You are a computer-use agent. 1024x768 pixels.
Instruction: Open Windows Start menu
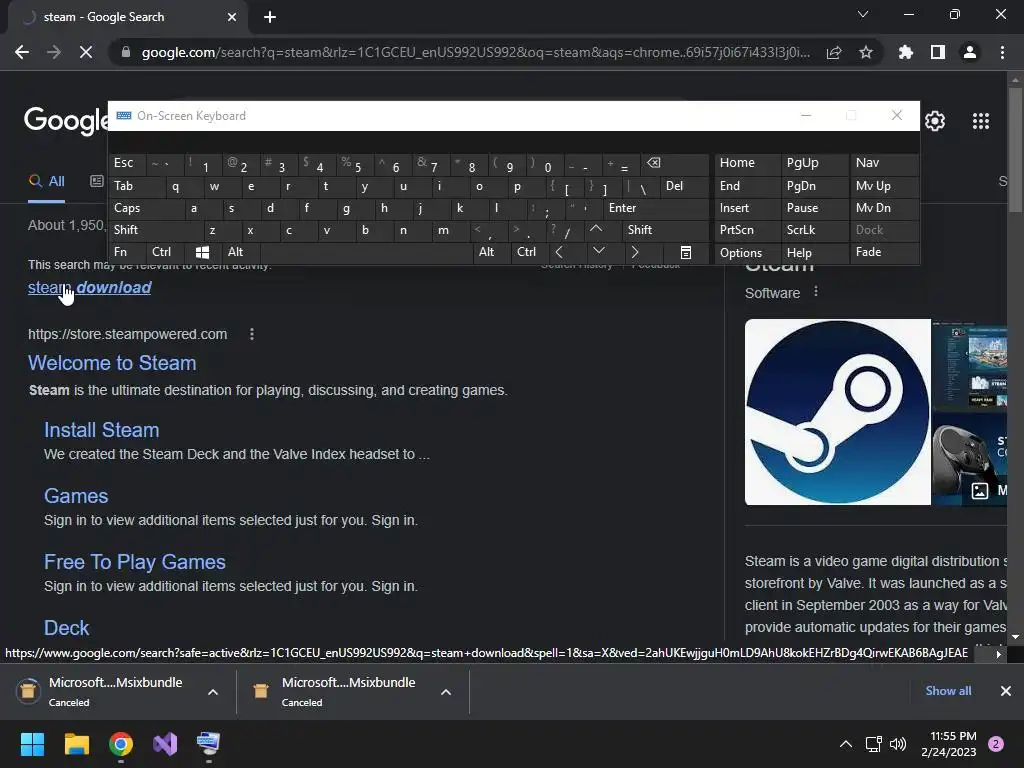(32, 744)
